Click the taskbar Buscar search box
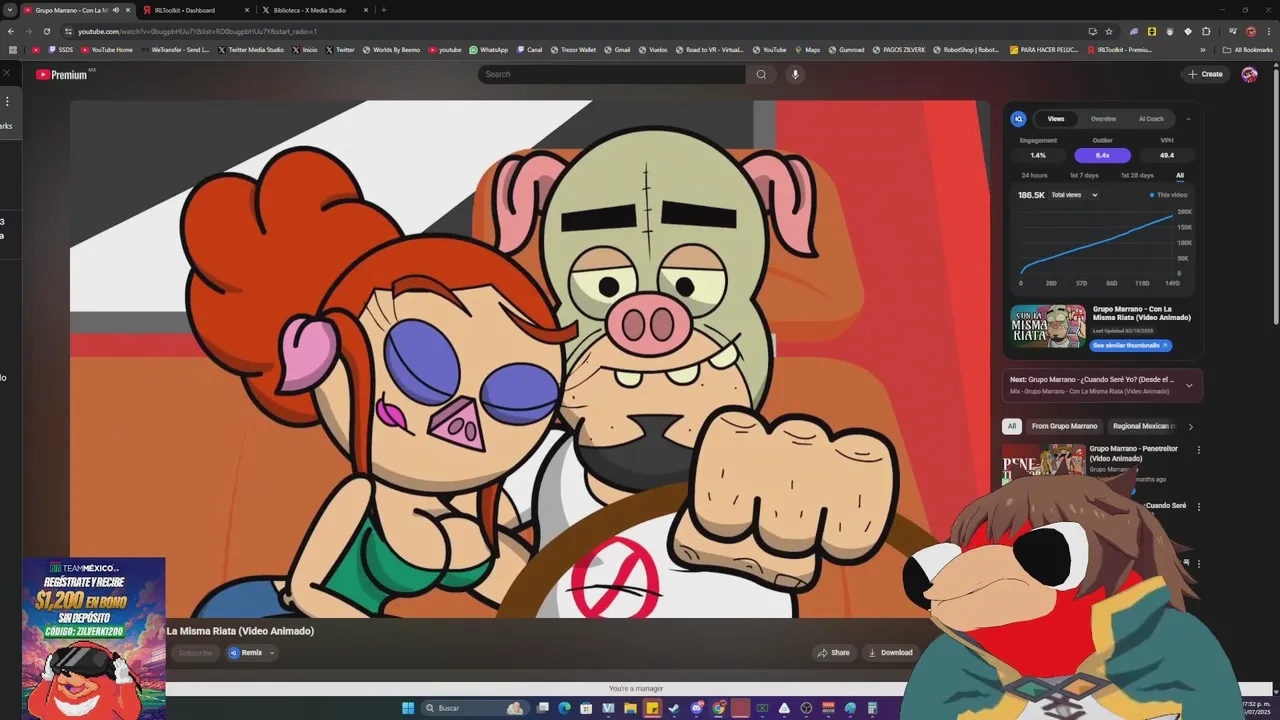Viewport: 1280px width, 720px height. pos(475,708)
